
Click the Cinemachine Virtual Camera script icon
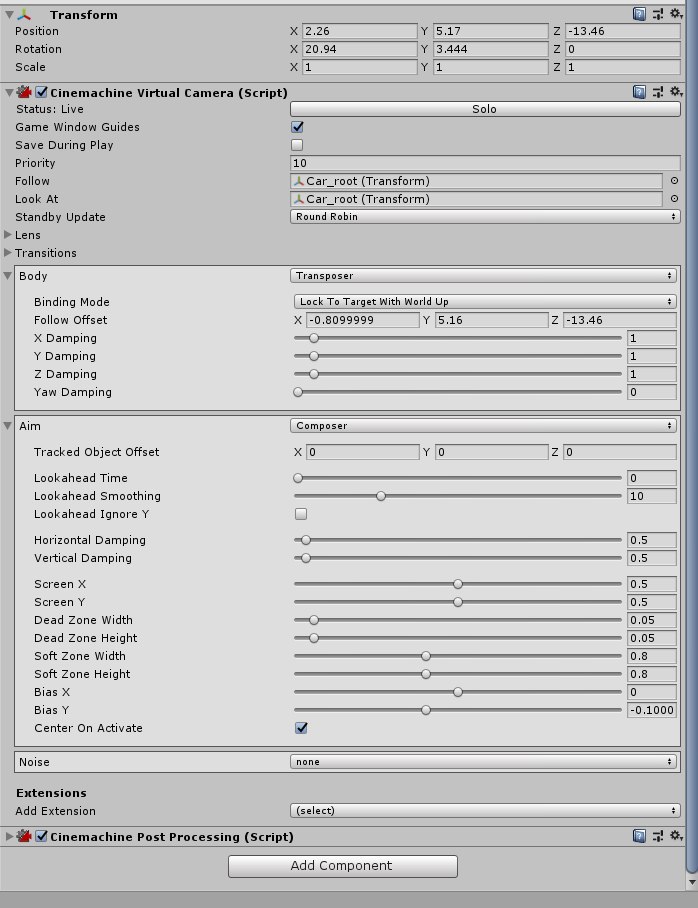click(x=24, y=92)
